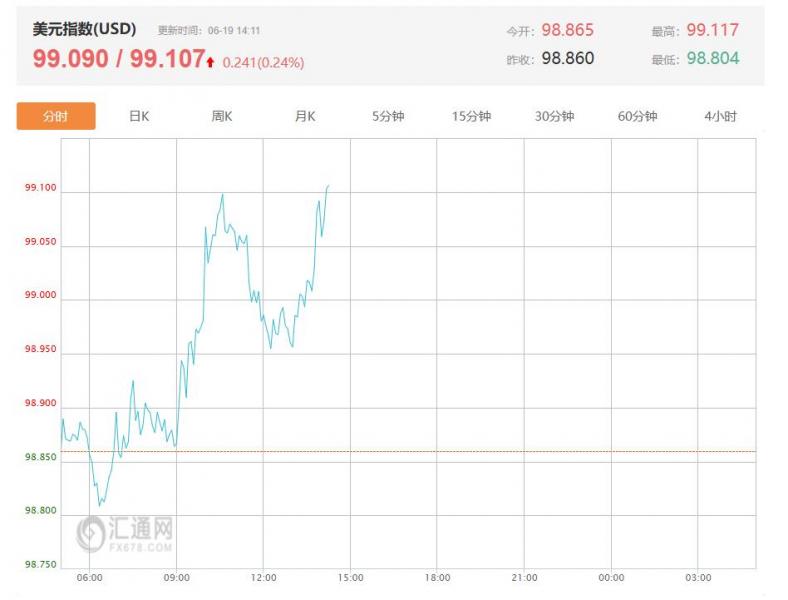Click the 0.241(0.24%) change value

point(263,62)
